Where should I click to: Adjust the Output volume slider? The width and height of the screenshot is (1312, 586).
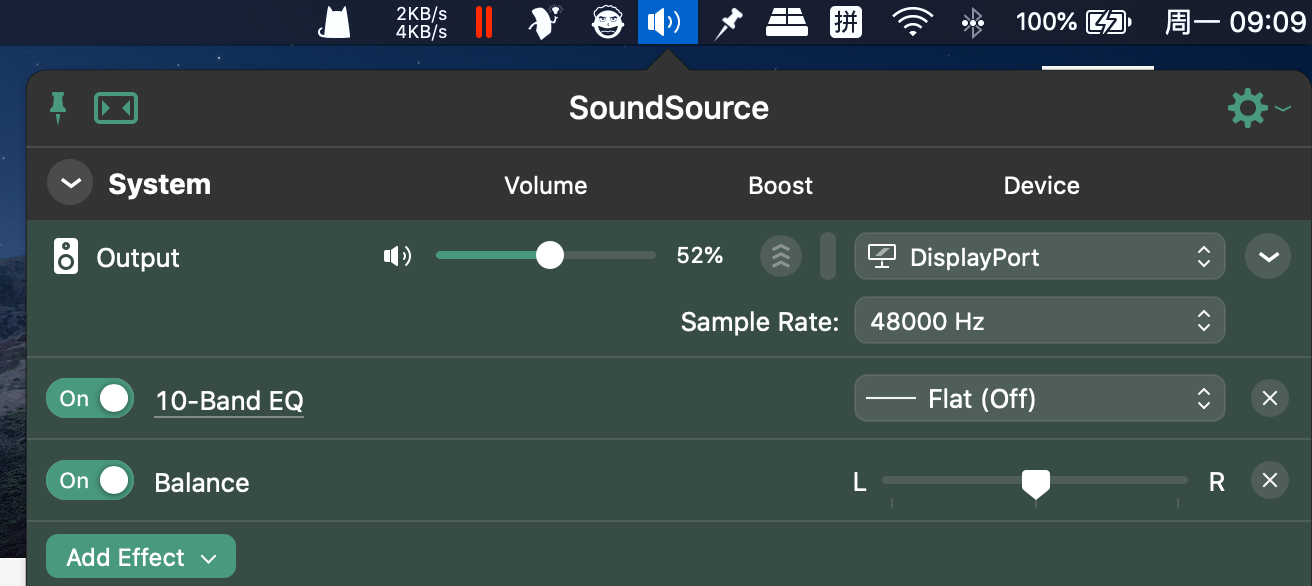click(546, 256)
